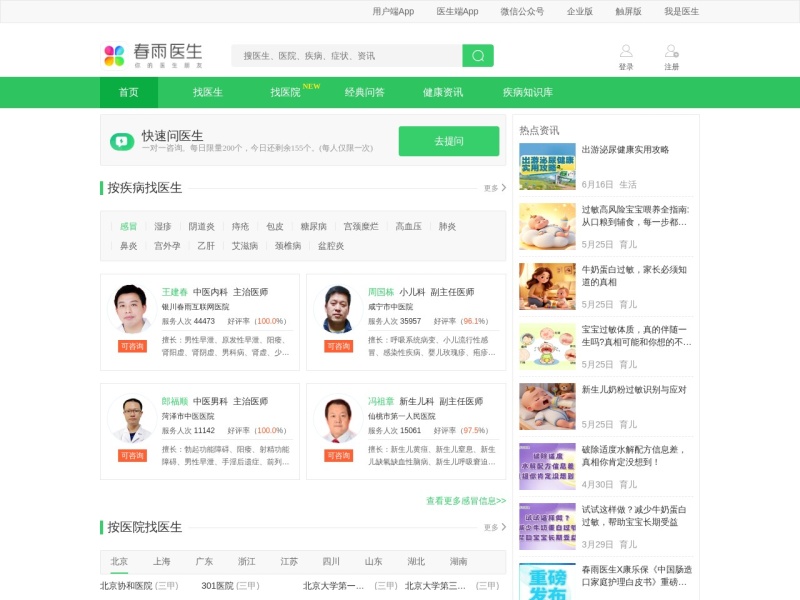This screenshot has height=600, width=800.
Task: Open doctor 冯祖章's name link
Action: click(x=381, y=401)
